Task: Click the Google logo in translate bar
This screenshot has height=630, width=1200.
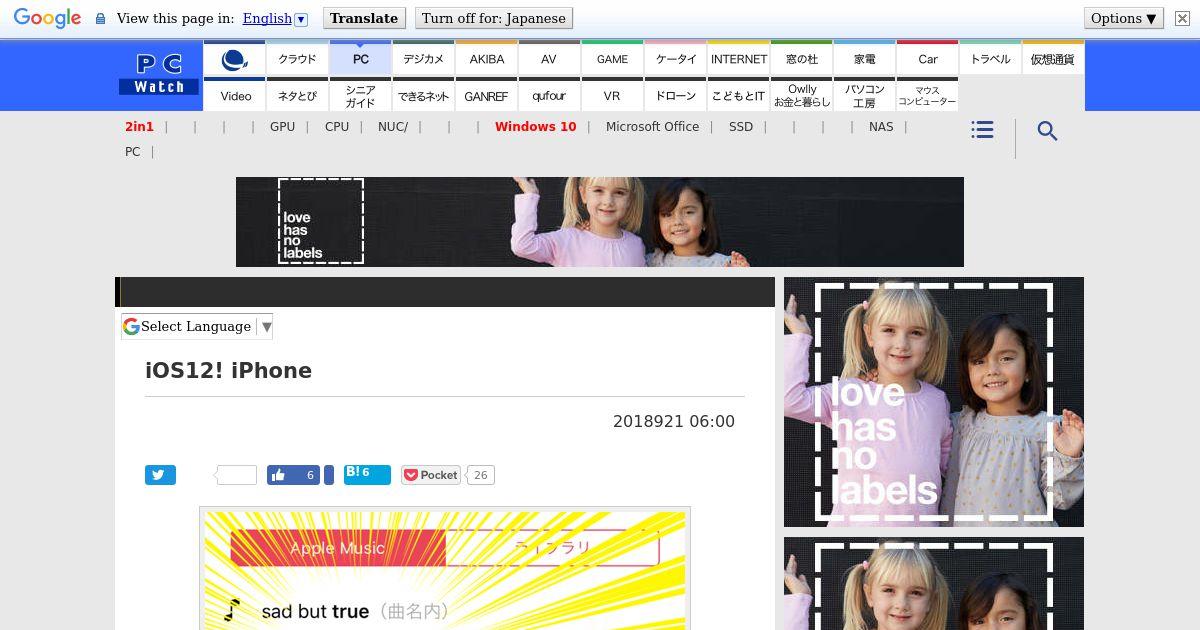Action: point(47,18)
